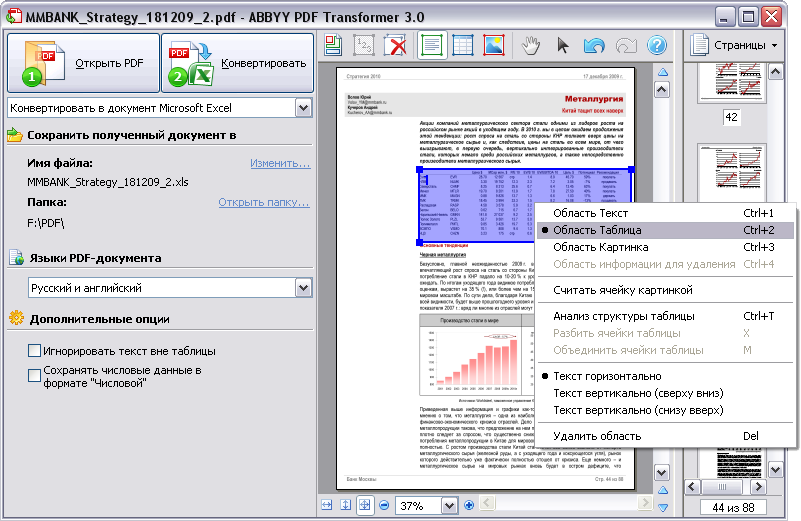Click the blue undo arrow icon

[x=594, y=45]
